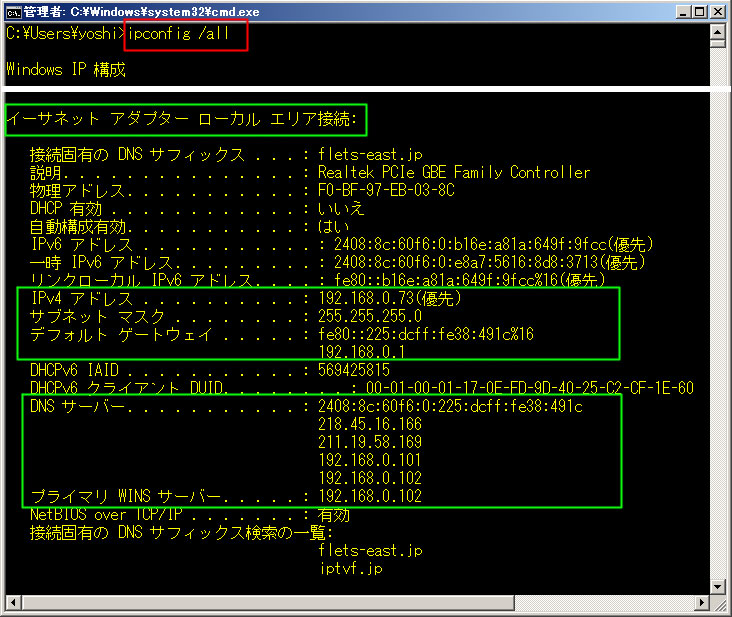
Task: Click the 自動構成有効 value はい
Action: click(333, 226)
